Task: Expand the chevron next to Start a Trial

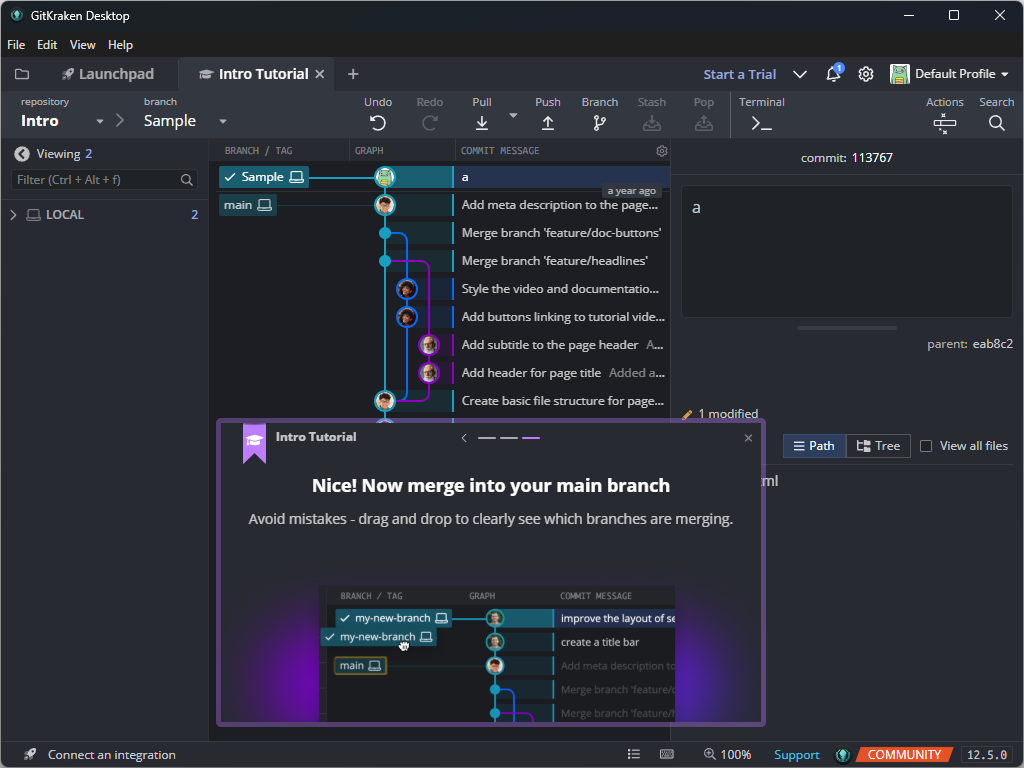Action: click(x=799, y=74)
